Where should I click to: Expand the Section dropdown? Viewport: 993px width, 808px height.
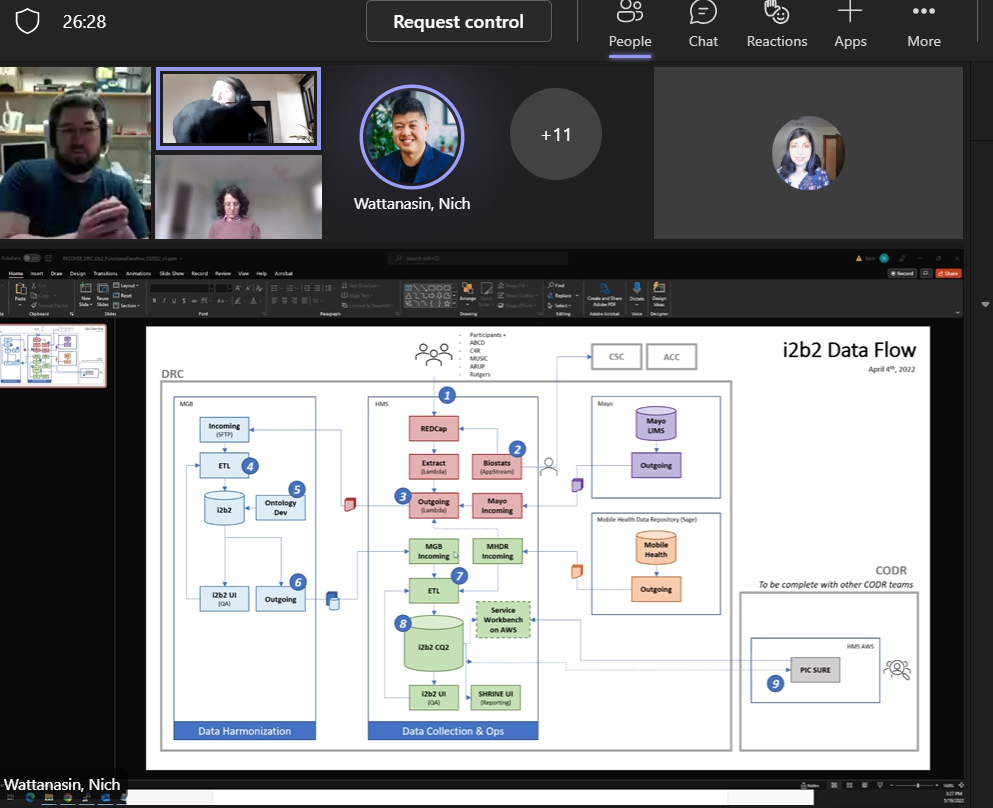pos(126,306)
